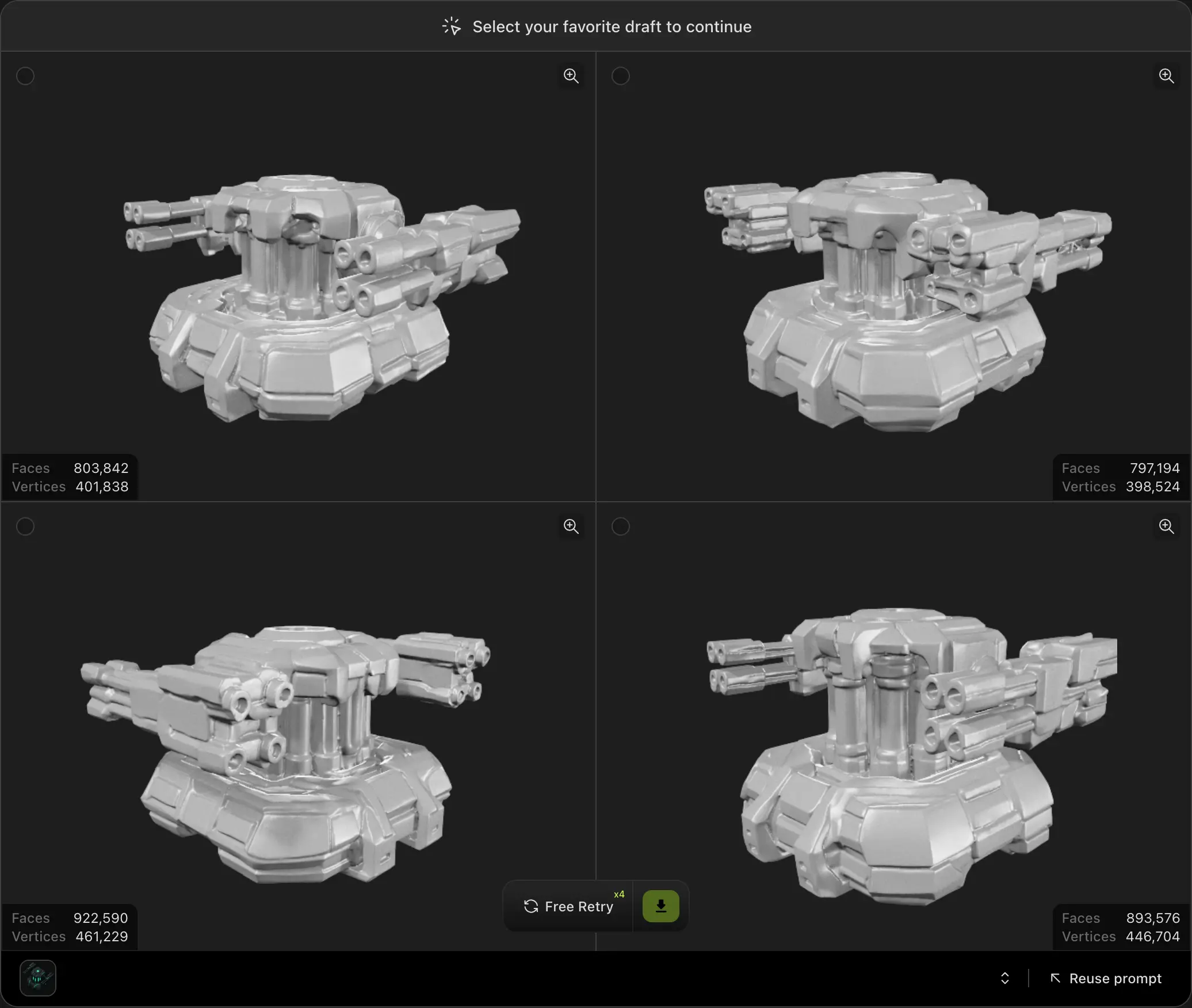Select the top-right draft's radio circle
The width and height of the screenshot is (1192, 1008).
(621, 75)
